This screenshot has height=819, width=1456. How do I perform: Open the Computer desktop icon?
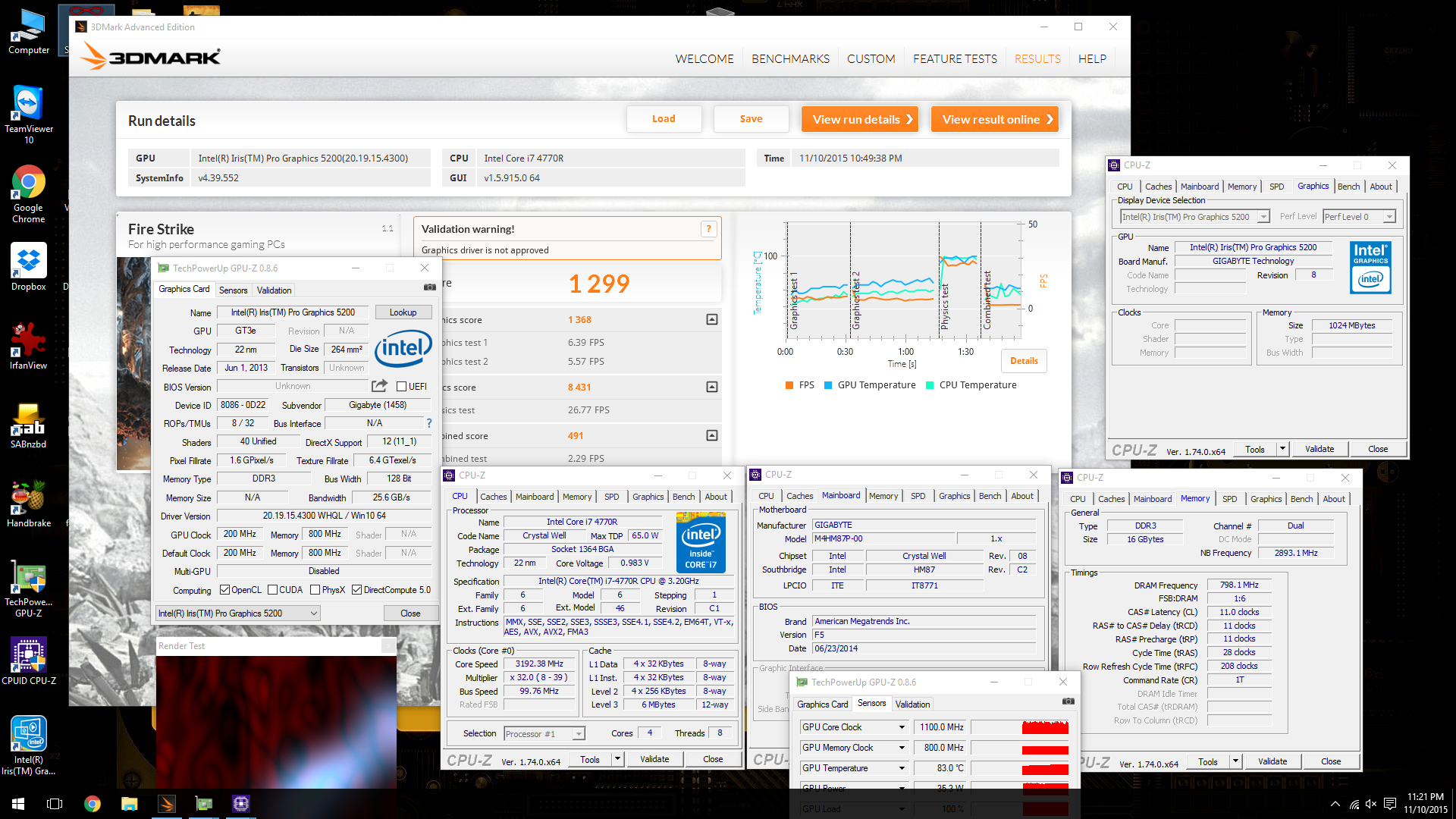coord(29,32)
